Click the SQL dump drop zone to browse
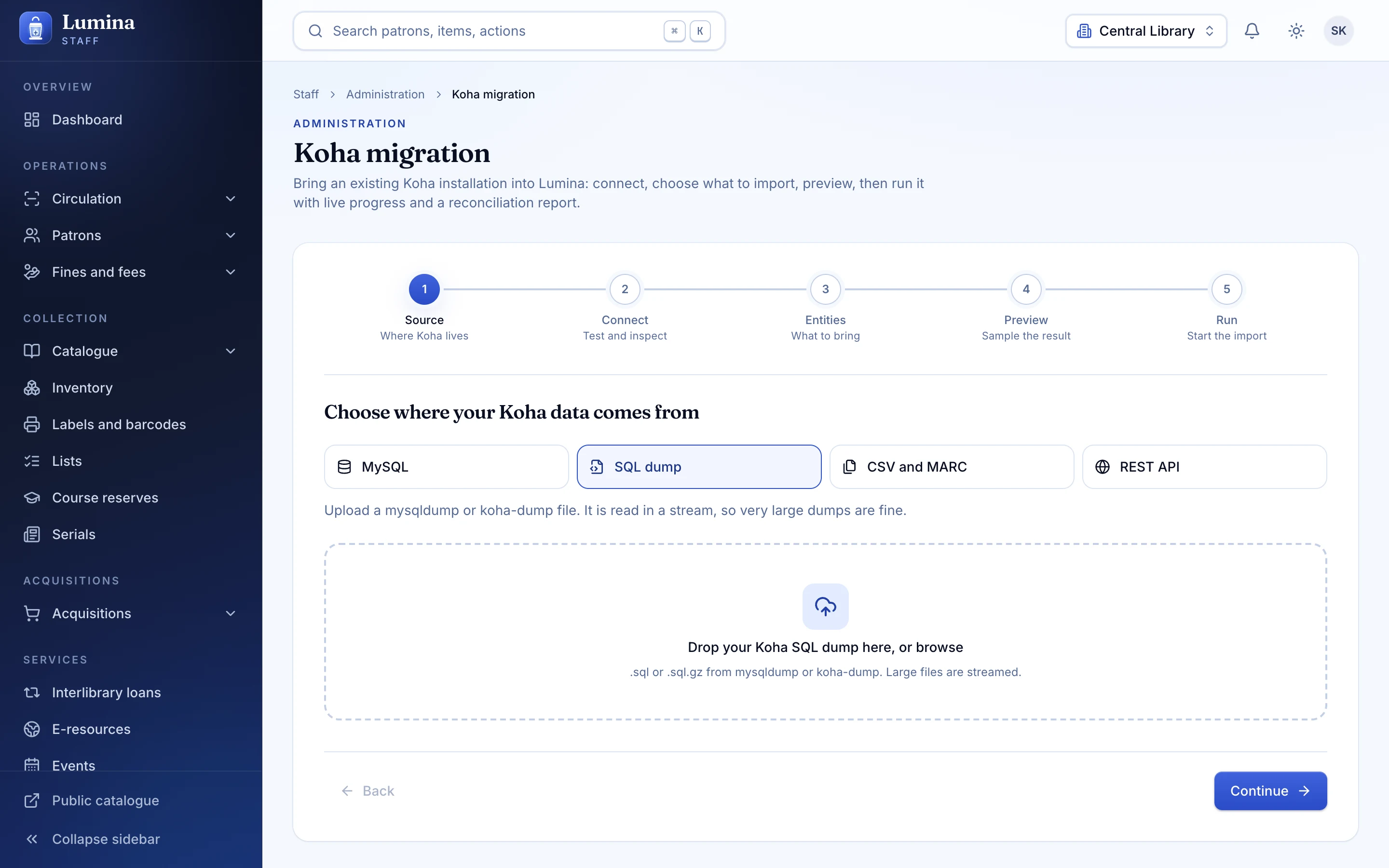The width and height of the screenshot is (1389, 868). click(825, 632)
